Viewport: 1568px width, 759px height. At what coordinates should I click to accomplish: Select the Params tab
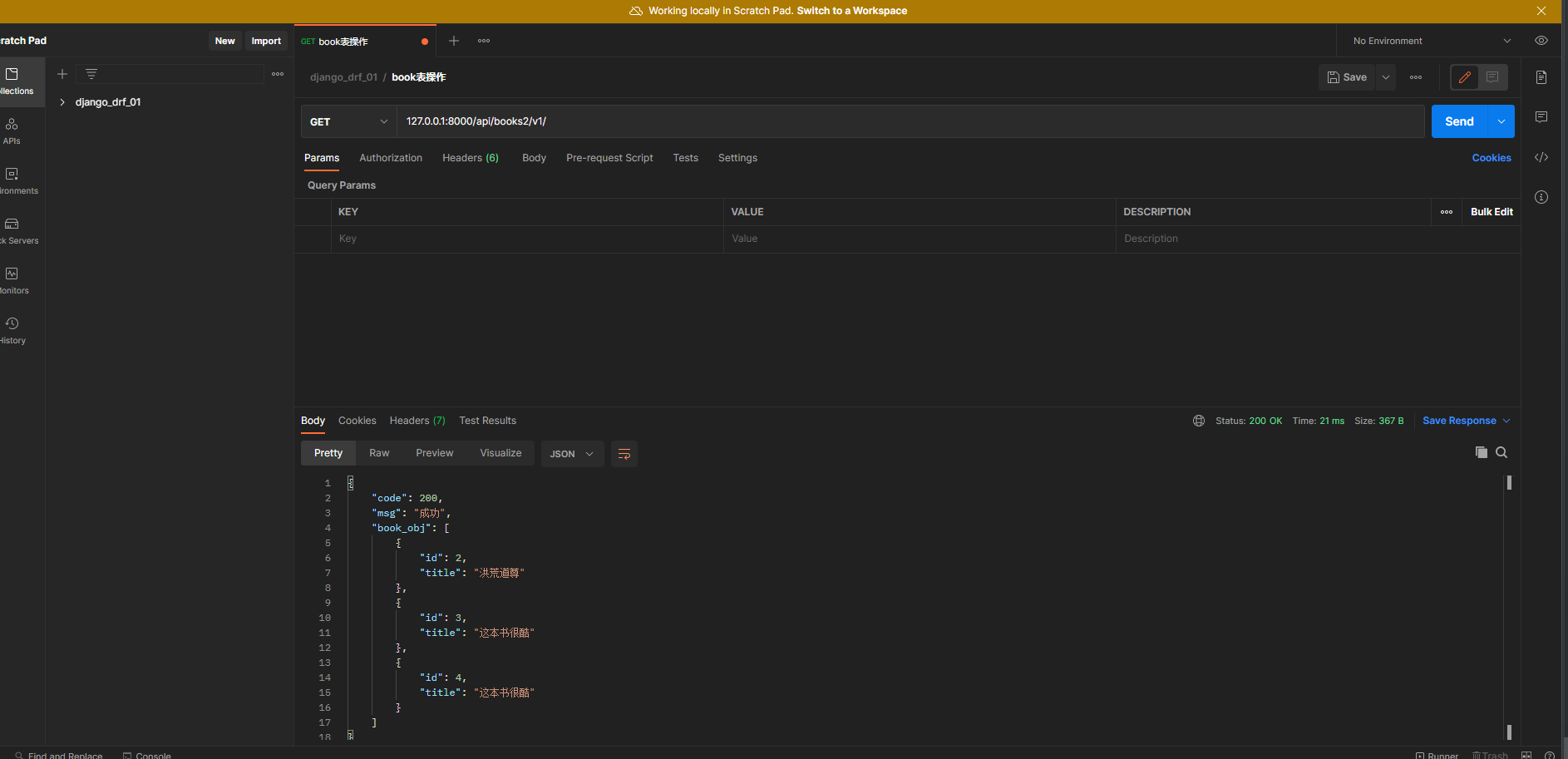coord(322,158)
